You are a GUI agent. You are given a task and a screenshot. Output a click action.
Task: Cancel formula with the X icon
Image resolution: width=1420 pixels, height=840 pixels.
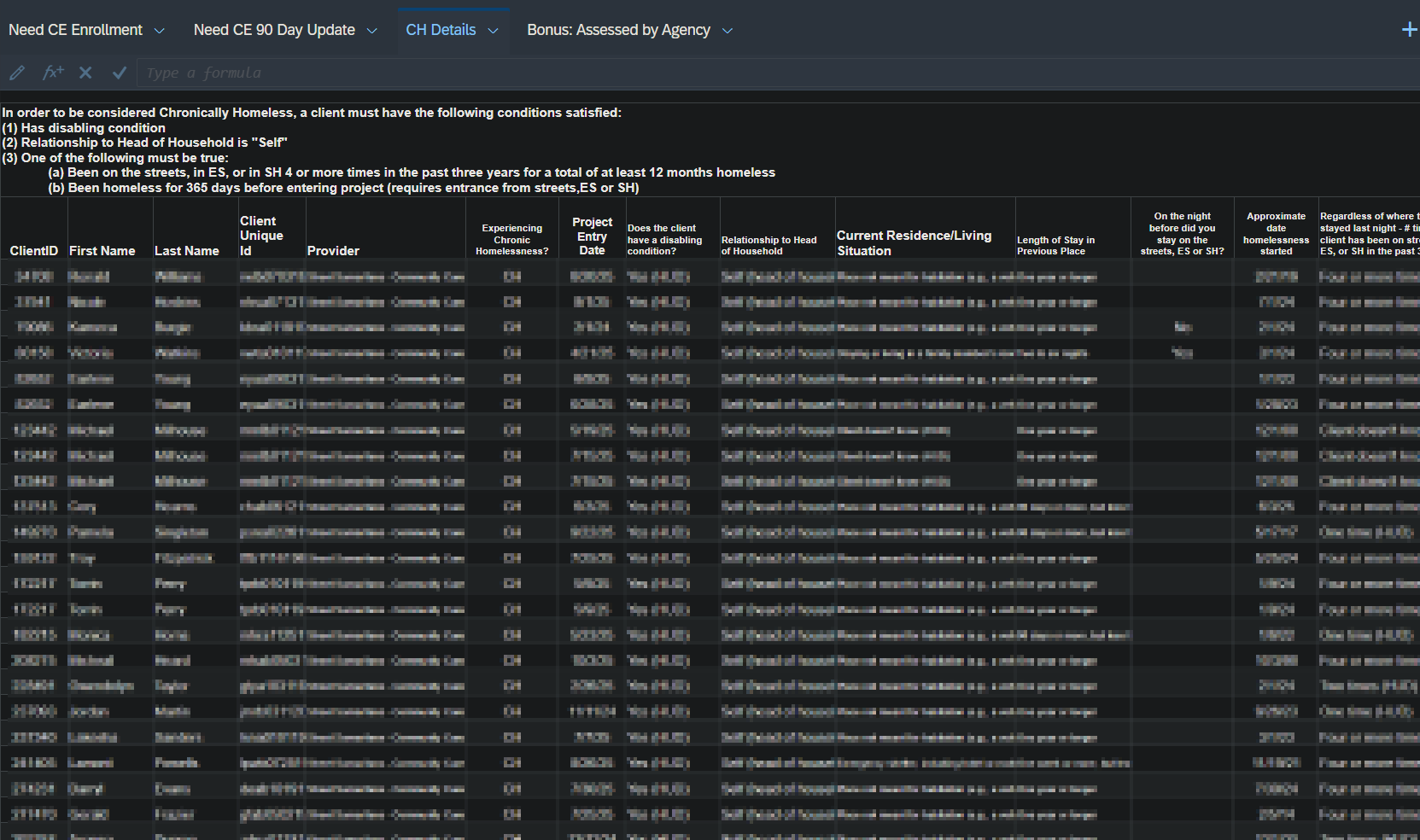(x=85, y=73)
